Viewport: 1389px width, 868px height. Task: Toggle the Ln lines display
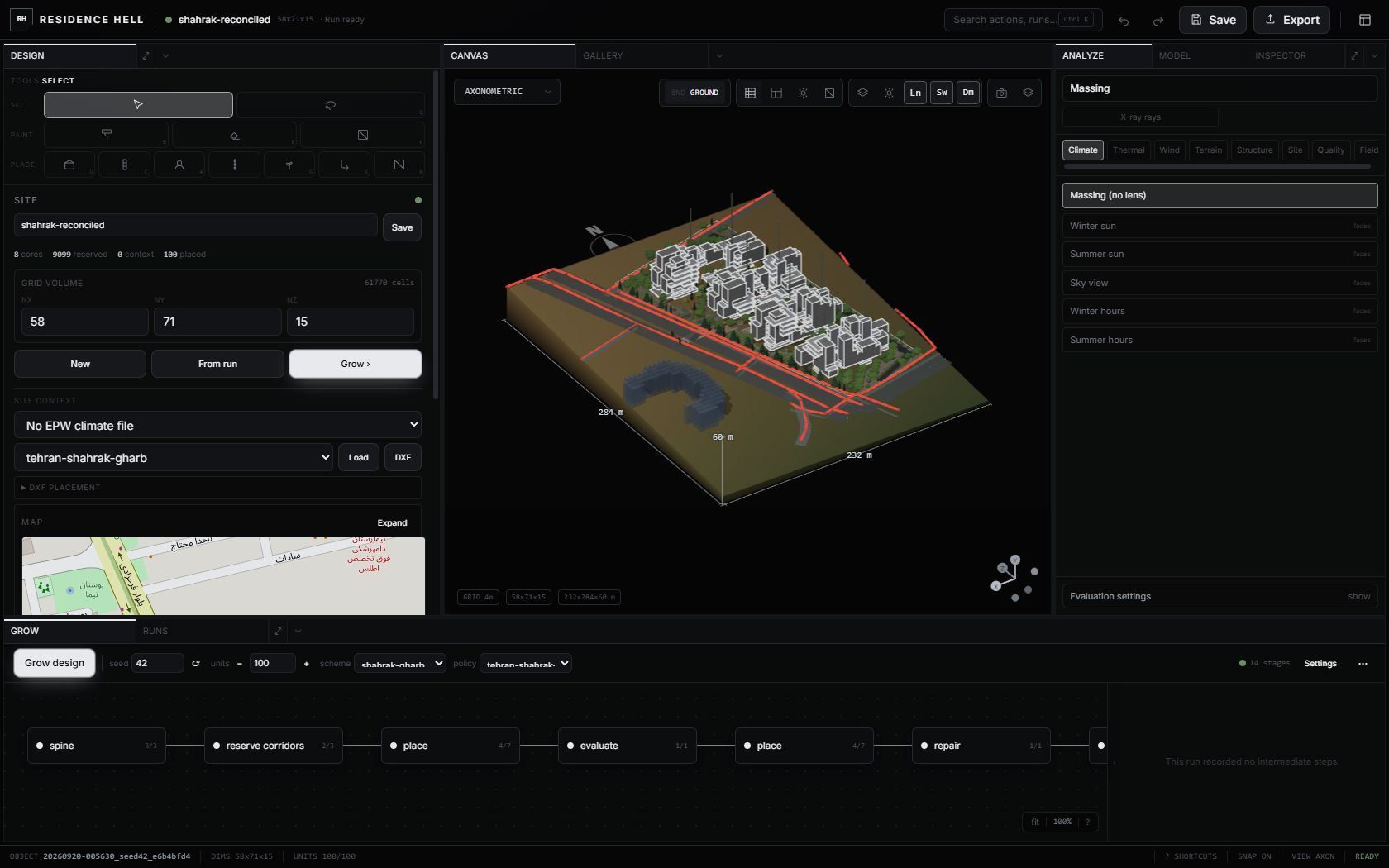point(915,93)
